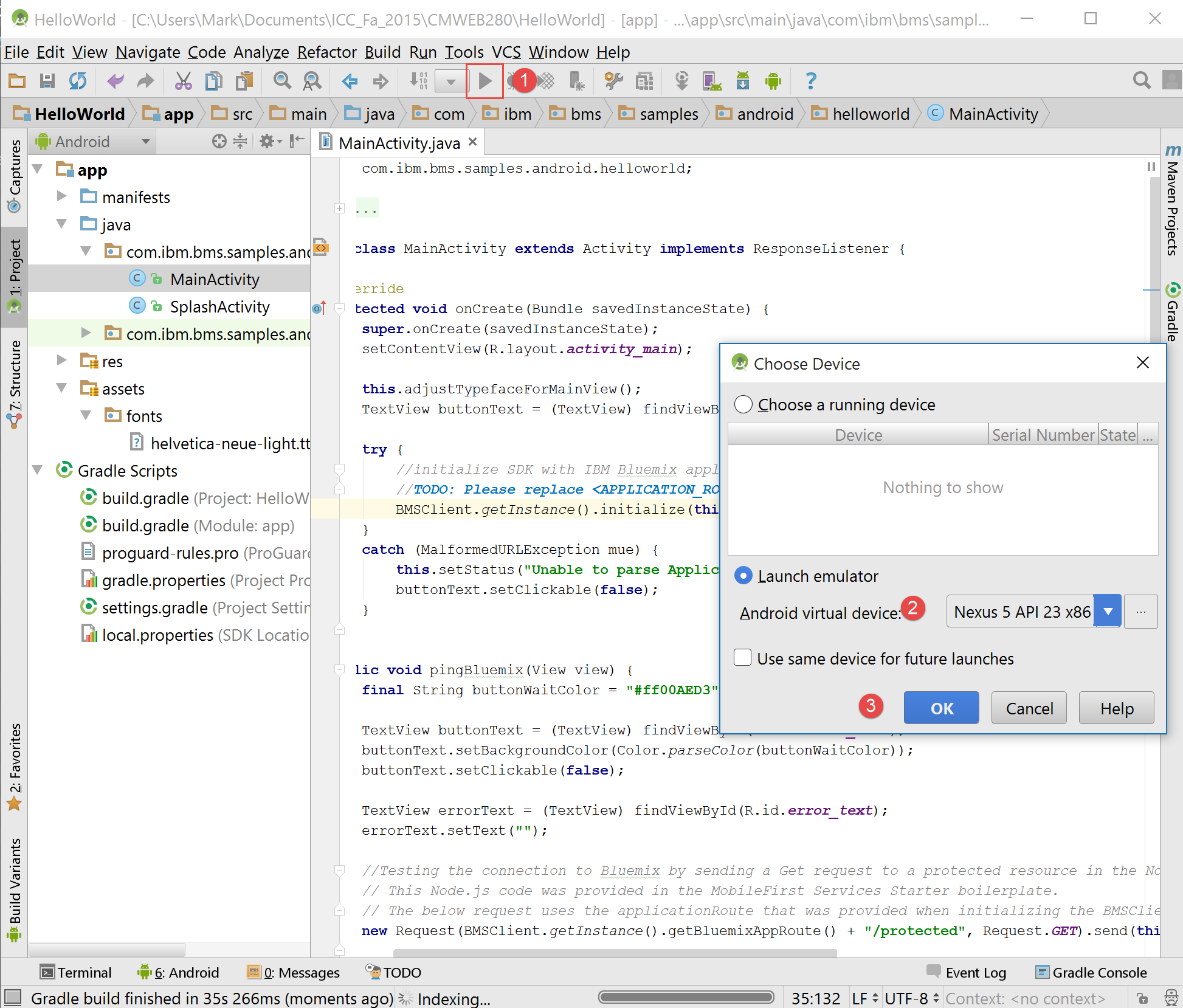The image size is (1183, 1008).
Task: Select the MainActivity.java editor tab
Action: tap(399, 143)
